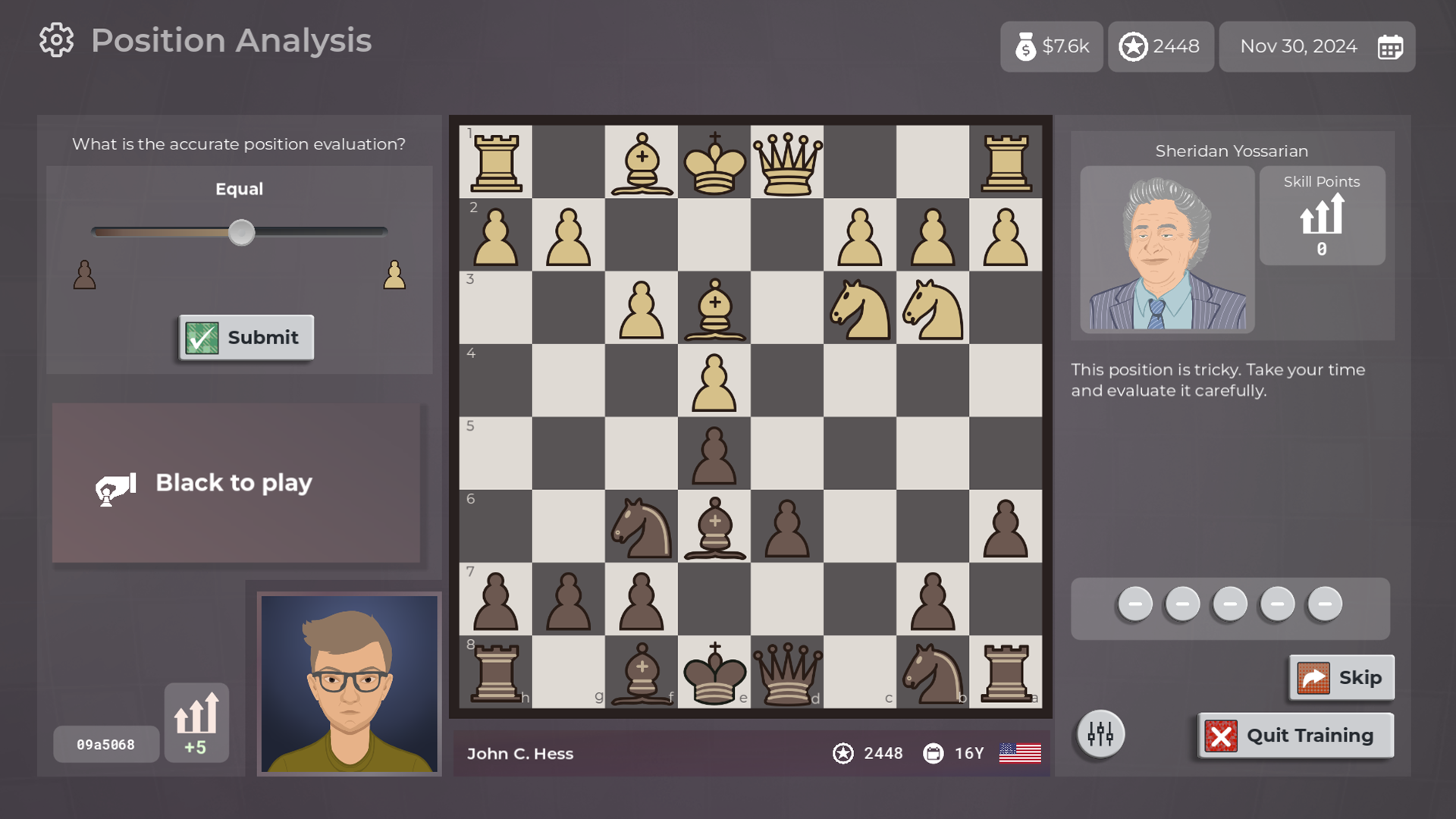
Task: Click the money bag balance icon
Action: point(1025,47)
